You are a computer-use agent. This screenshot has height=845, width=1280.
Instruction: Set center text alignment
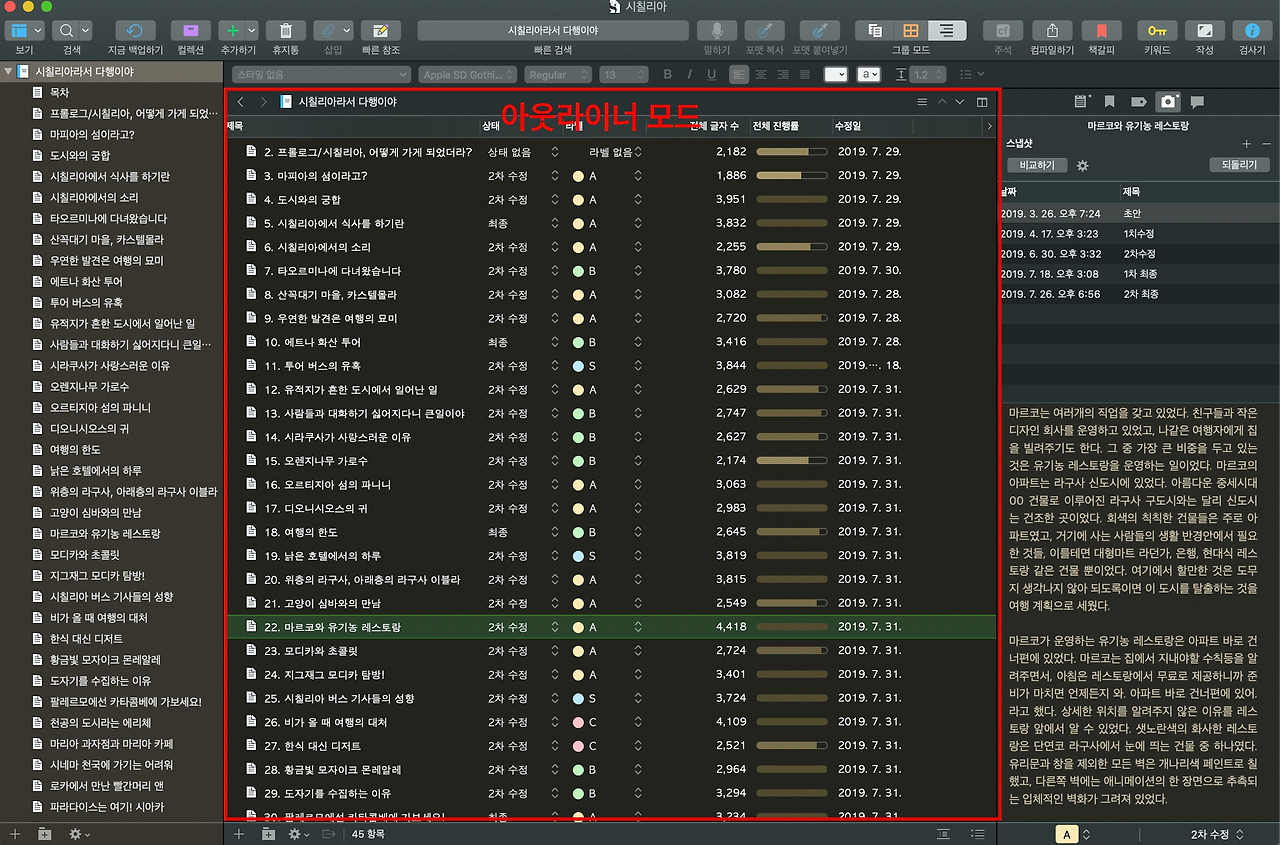click(761, 74)
